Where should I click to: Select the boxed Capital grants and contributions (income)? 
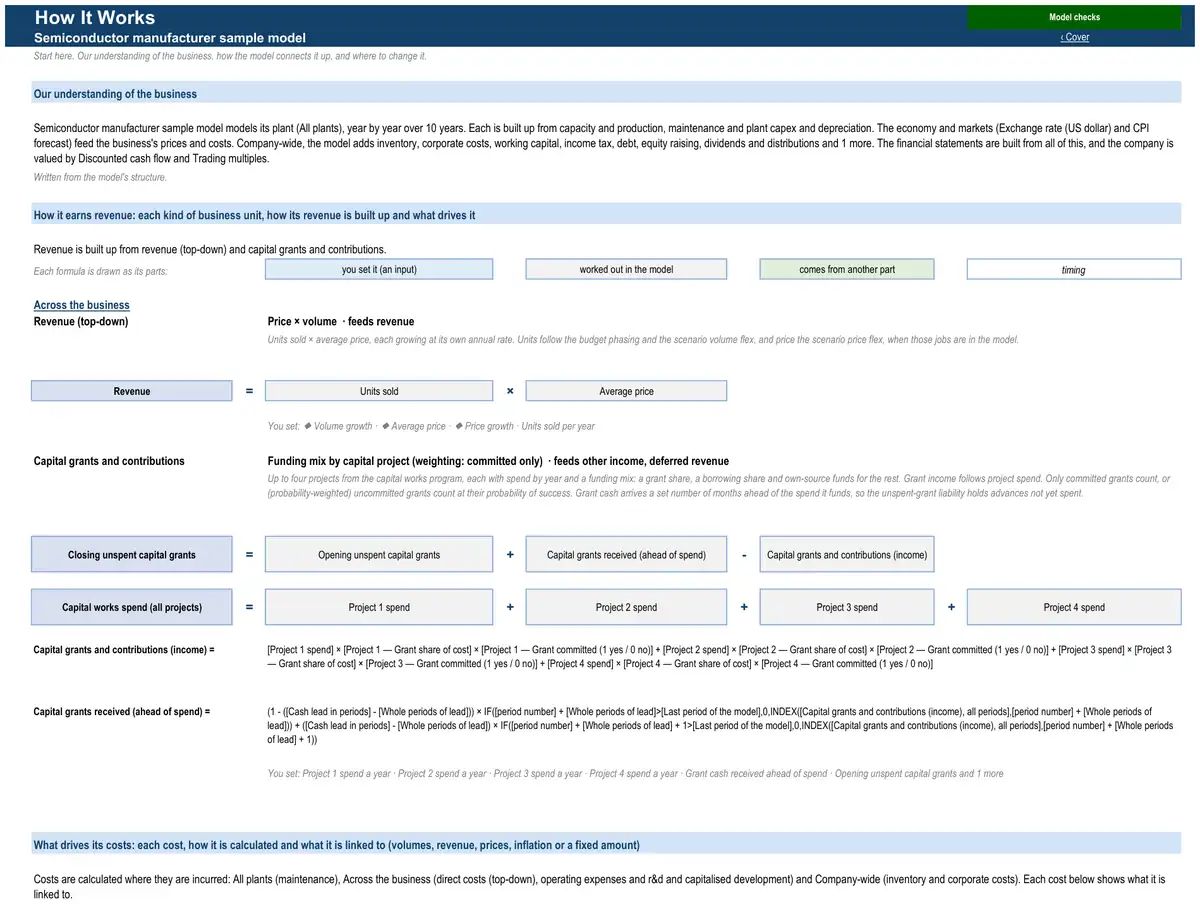[x=847, y=555]
